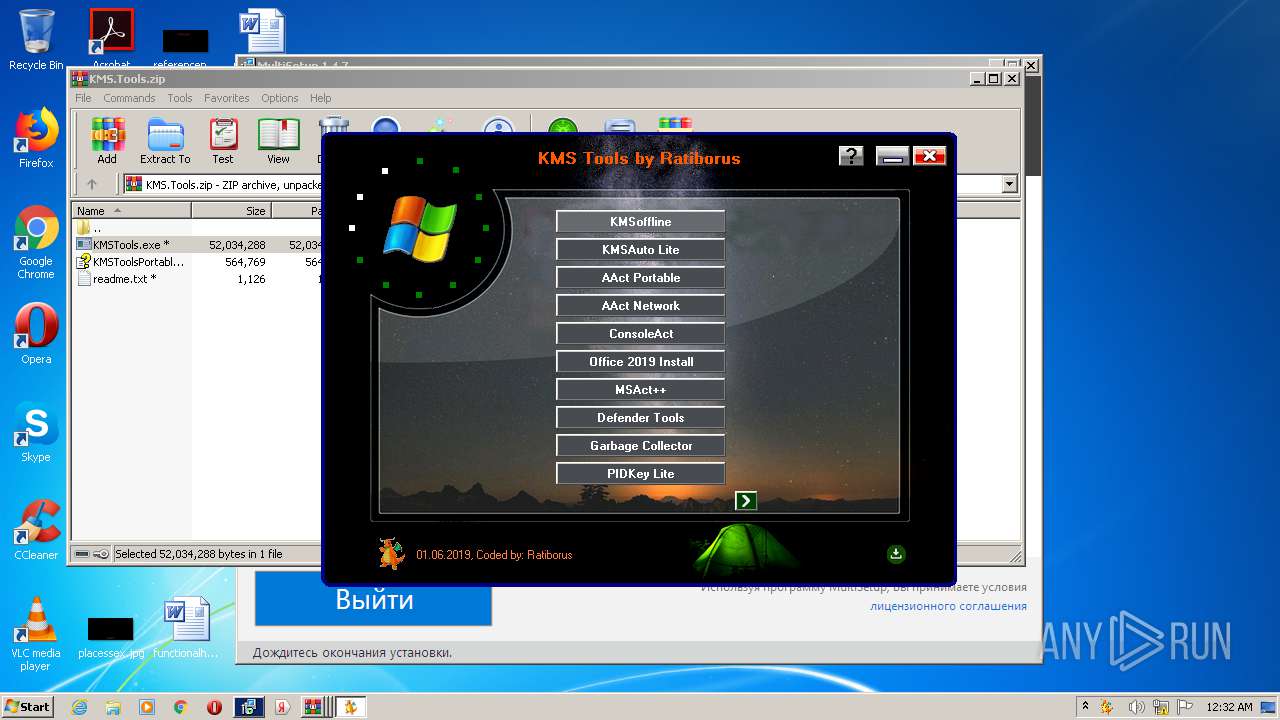
Task: Select the KMSToolsPortabl... file row
Action: point(196,262)
